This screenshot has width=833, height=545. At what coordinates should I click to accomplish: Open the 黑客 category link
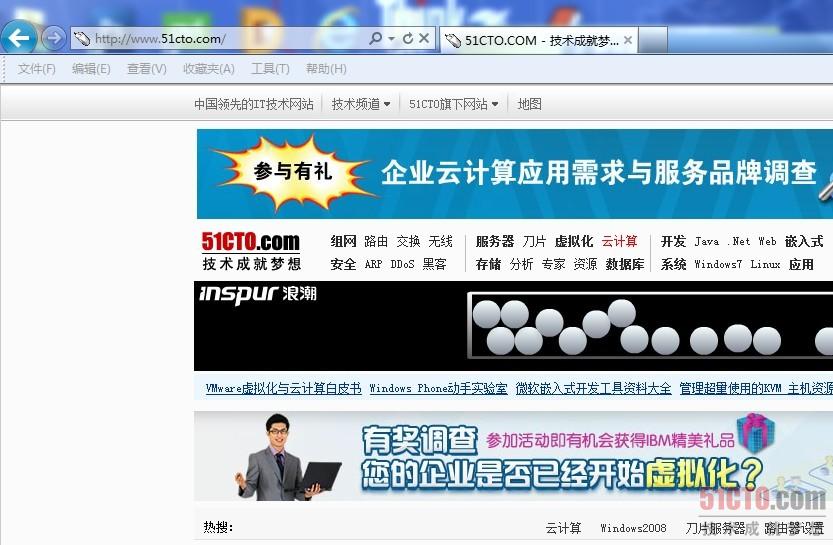pos(435,265)
